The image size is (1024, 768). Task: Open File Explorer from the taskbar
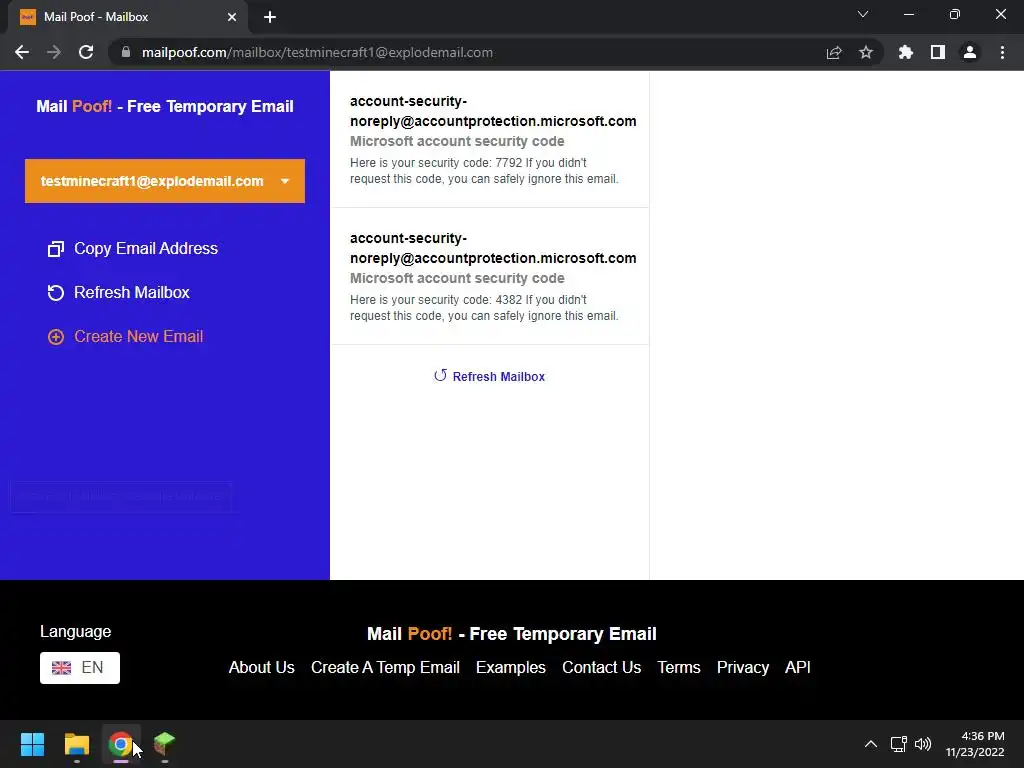click(x=76, y=744)
